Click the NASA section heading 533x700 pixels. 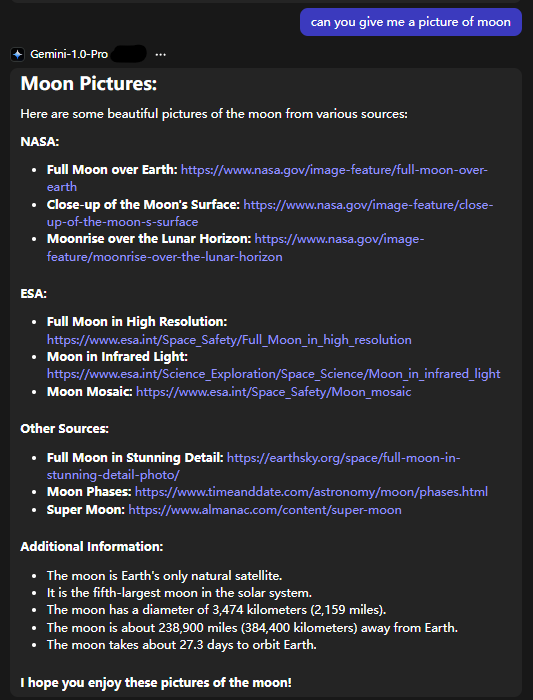pos(40,142)
